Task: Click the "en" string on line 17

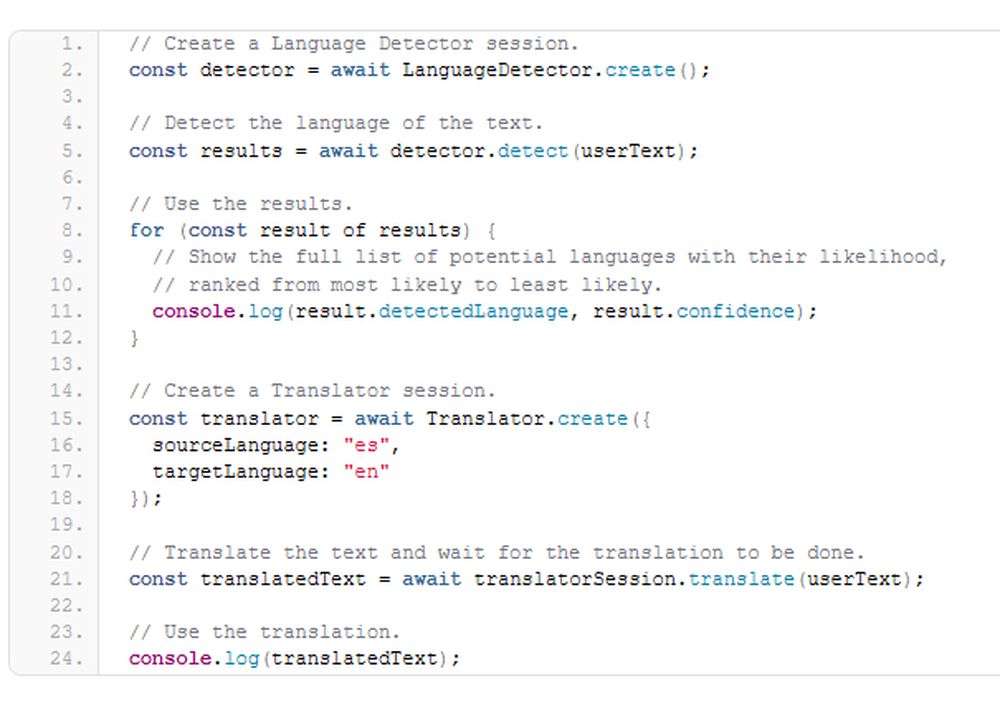Action: coord(366,472)
